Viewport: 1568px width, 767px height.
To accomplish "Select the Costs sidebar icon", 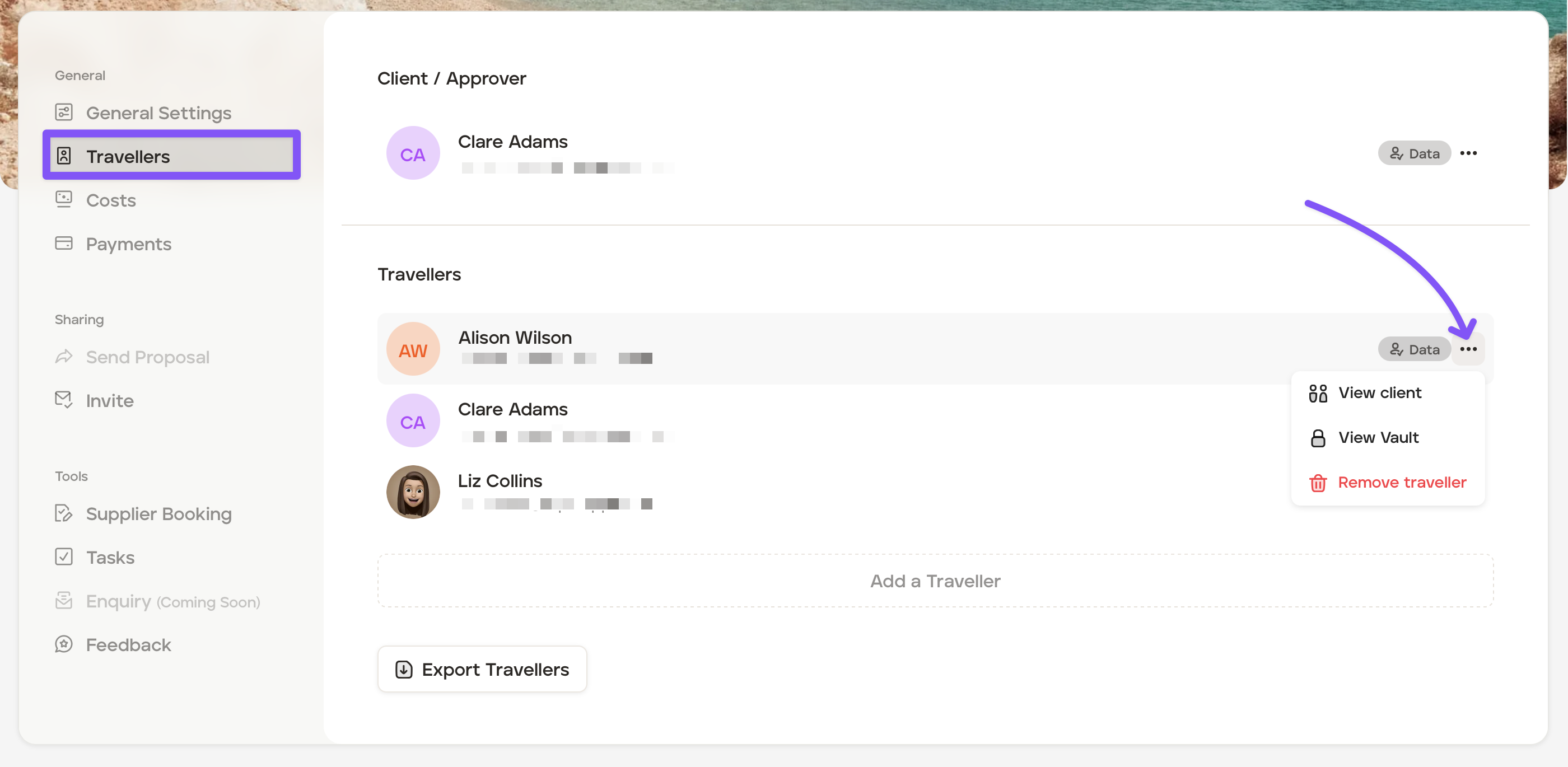I will (64, 200).
